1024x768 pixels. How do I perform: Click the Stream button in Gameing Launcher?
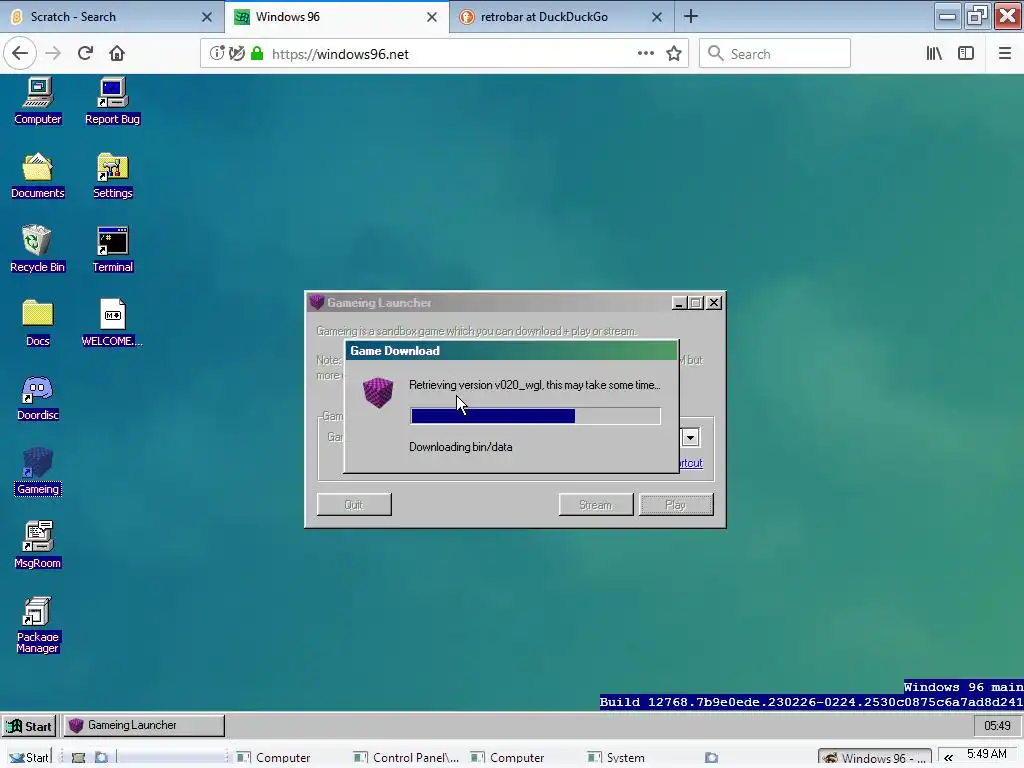click(x=596, y=504)
